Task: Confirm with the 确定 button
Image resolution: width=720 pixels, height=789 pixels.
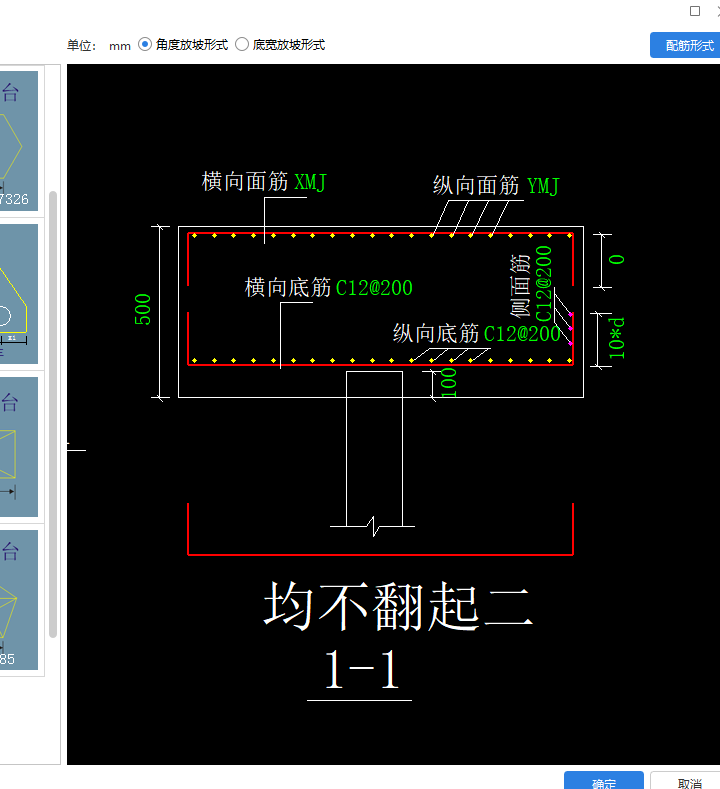Action: pyautogui.click(x=604, y=781)
